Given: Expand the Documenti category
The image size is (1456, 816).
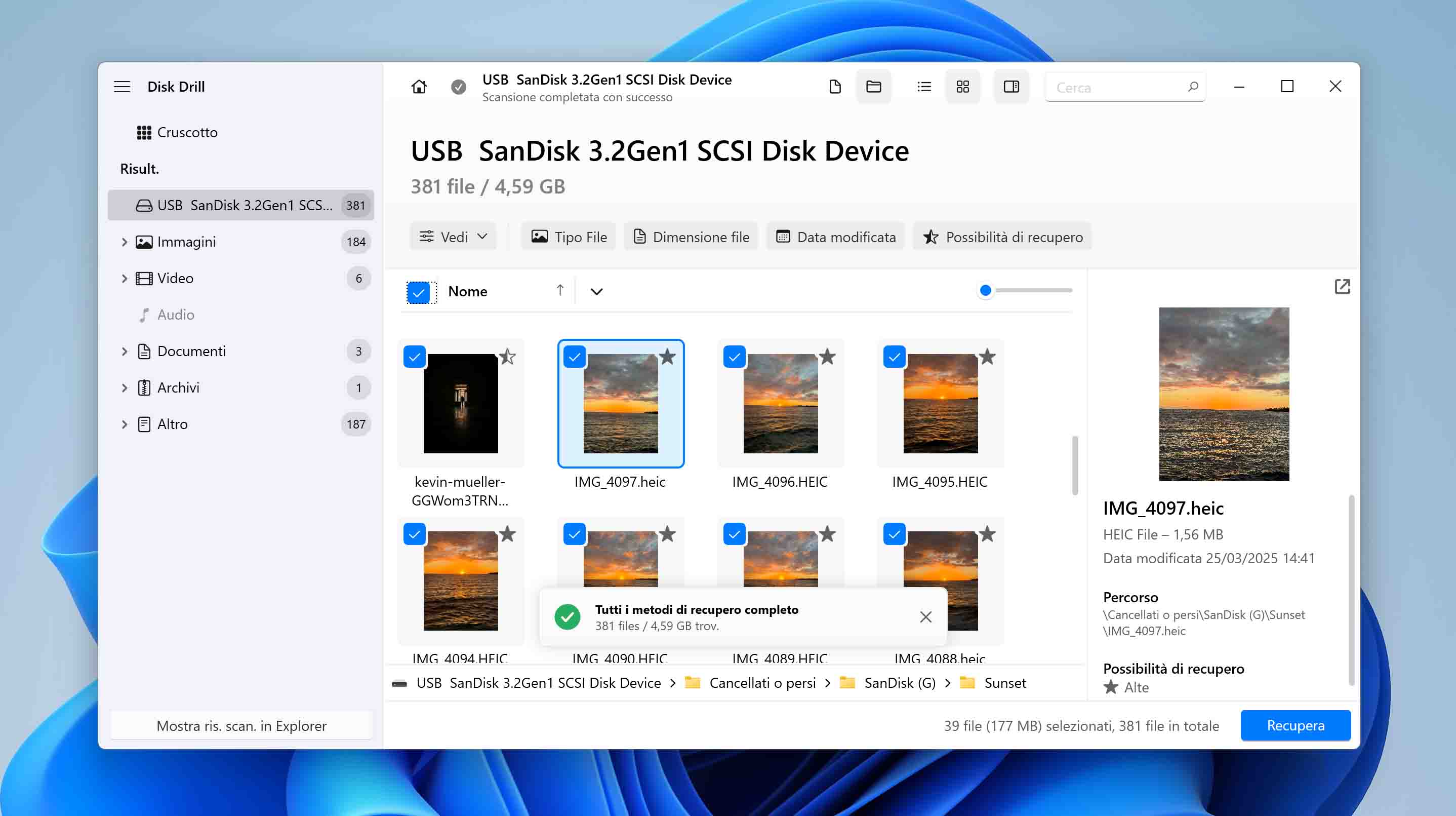Looking at the screenshot, I should pyautogui.click(x=125, y=351).
